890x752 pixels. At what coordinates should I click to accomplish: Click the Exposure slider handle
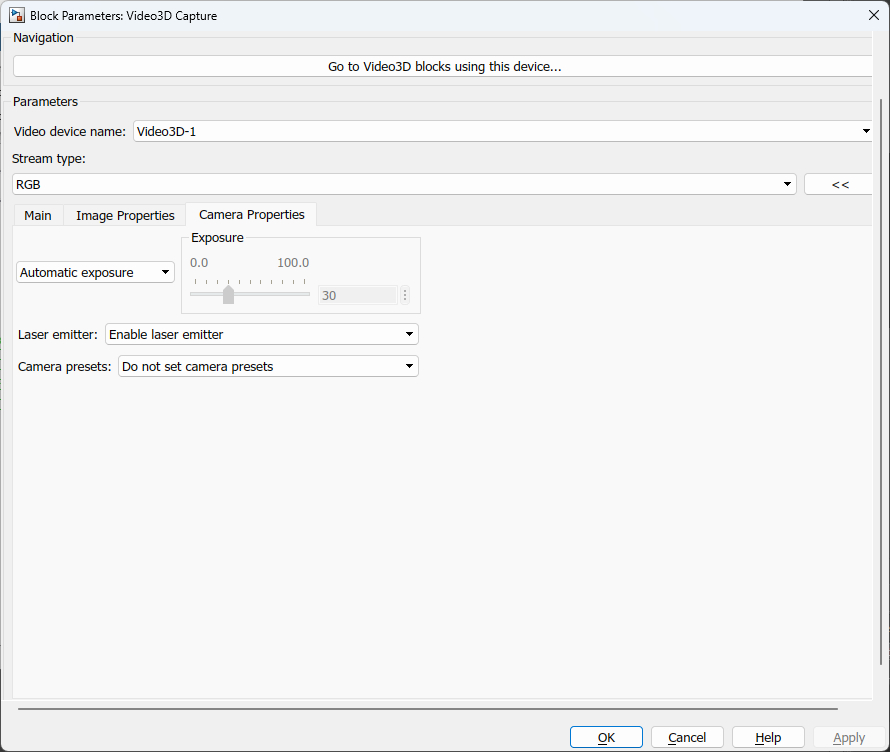click(x=228, y=295)
